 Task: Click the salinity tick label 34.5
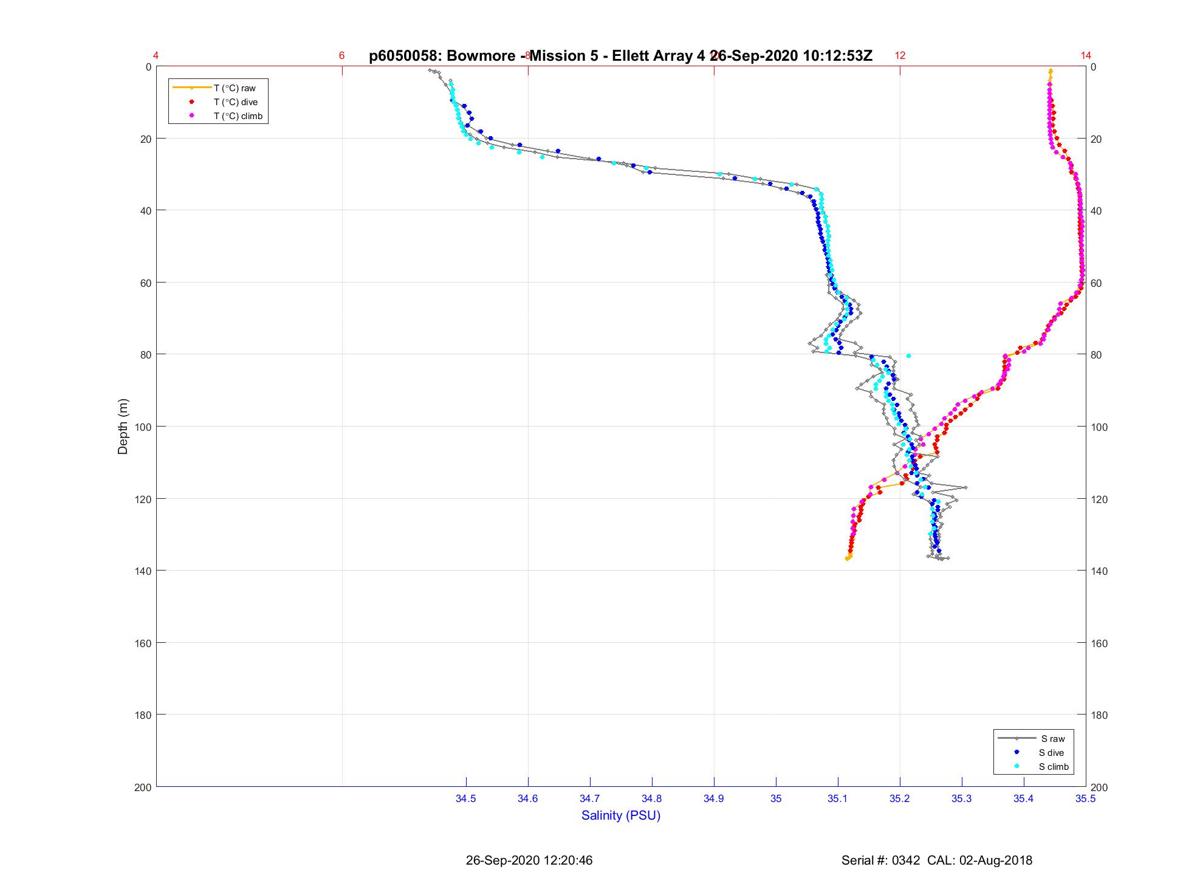click(x=466, y=798)
